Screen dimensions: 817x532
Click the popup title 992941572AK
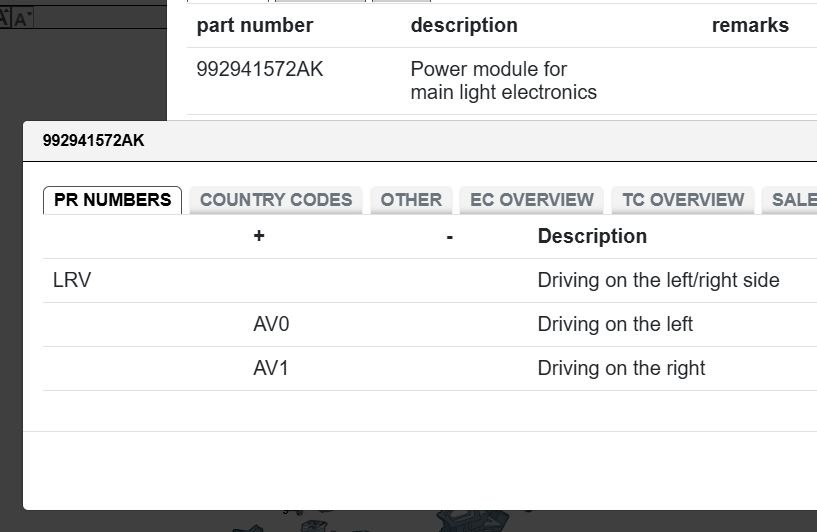tap(93, 141)
